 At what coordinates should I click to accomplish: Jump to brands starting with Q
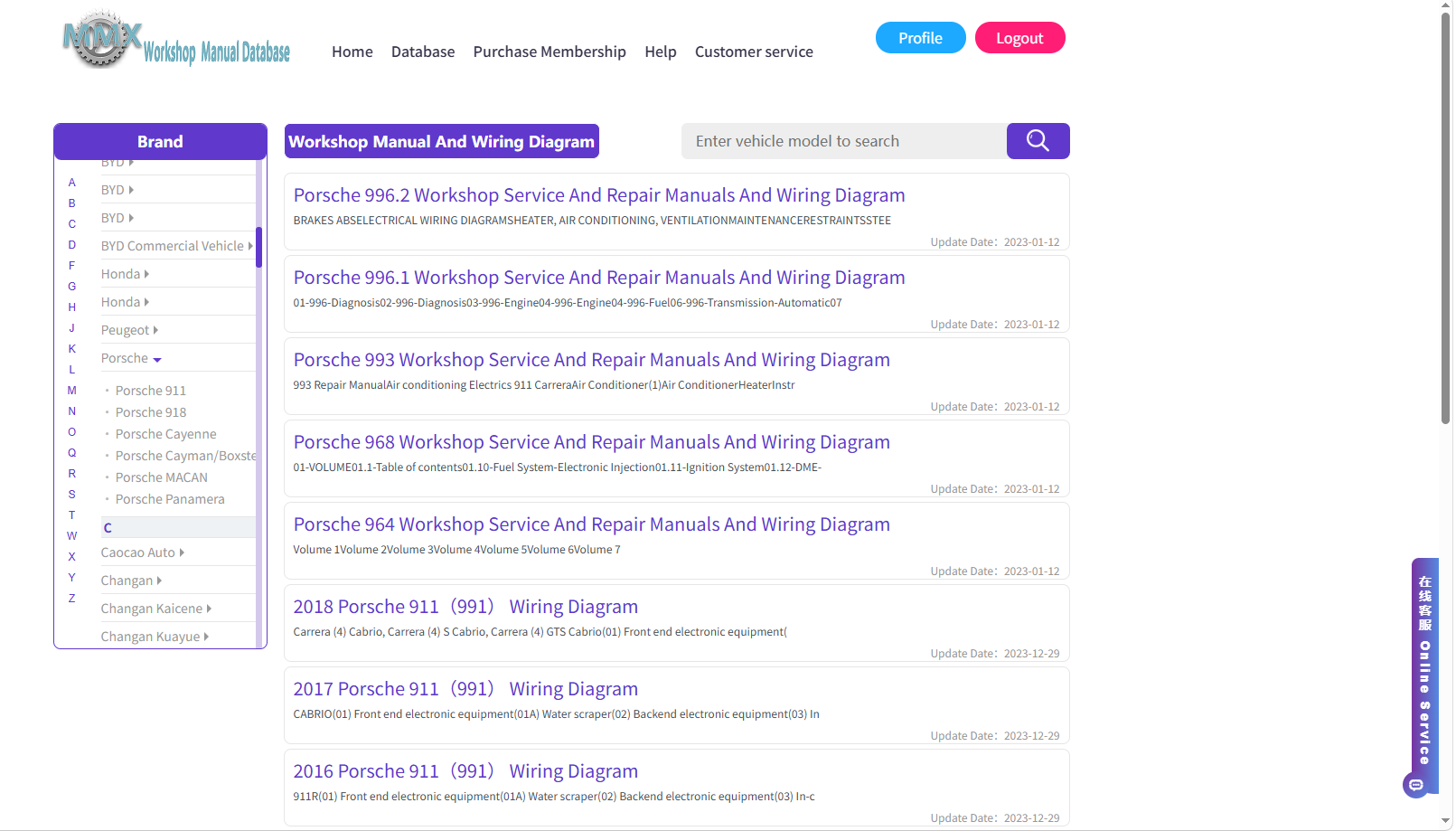click(72, 453)
